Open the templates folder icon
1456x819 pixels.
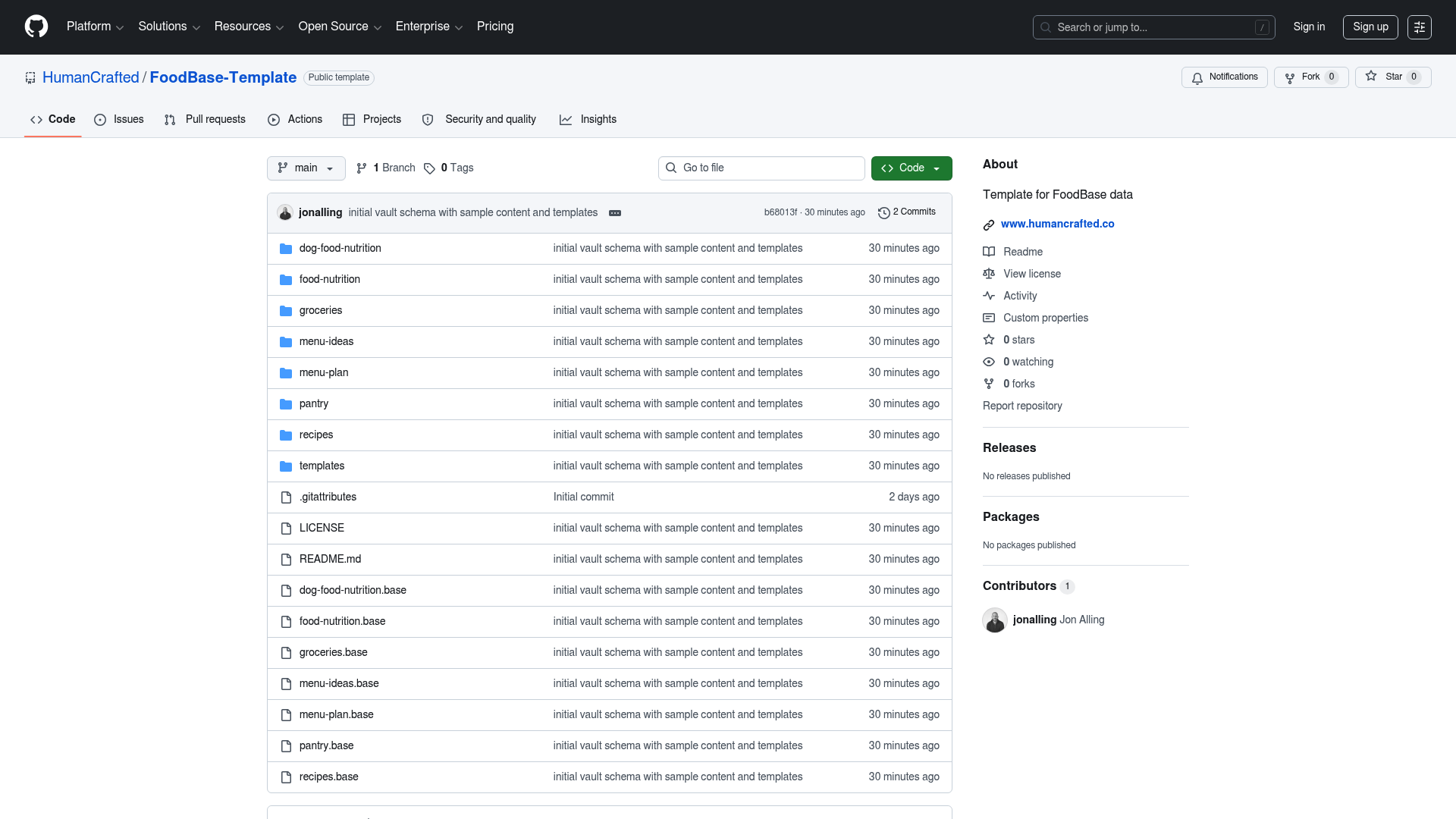click(286, 466)
